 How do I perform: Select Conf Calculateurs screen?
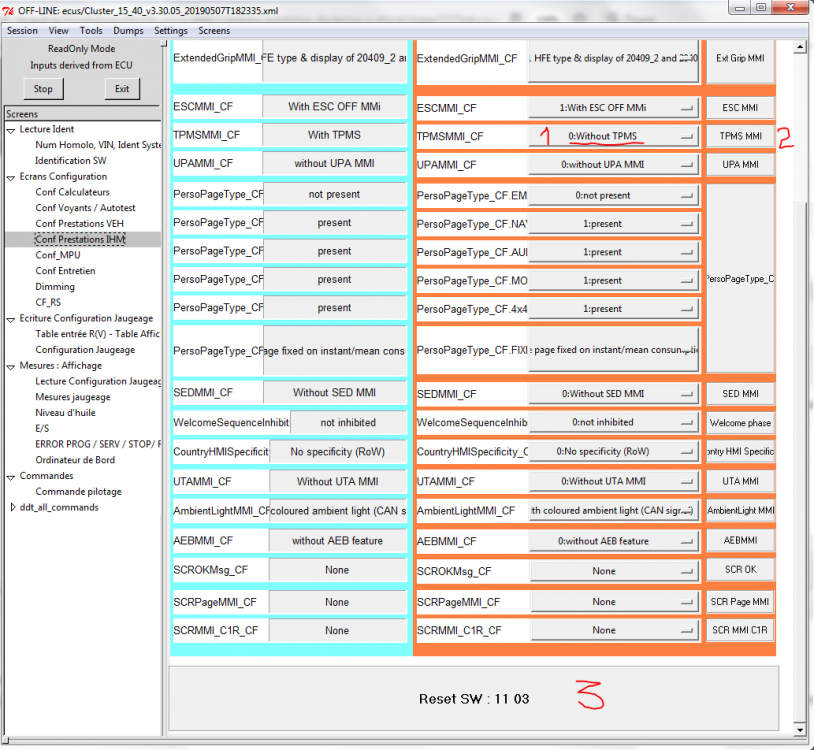tap(73, 192)
